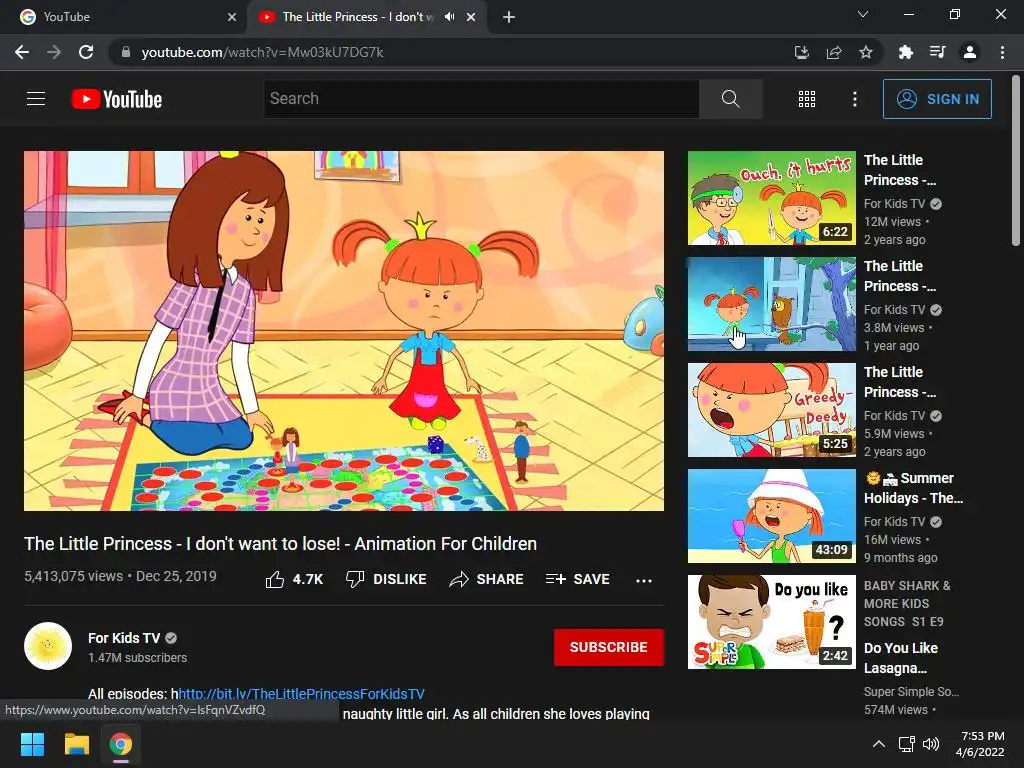
Task: Open a new browser tab
Action: [509, 17]
